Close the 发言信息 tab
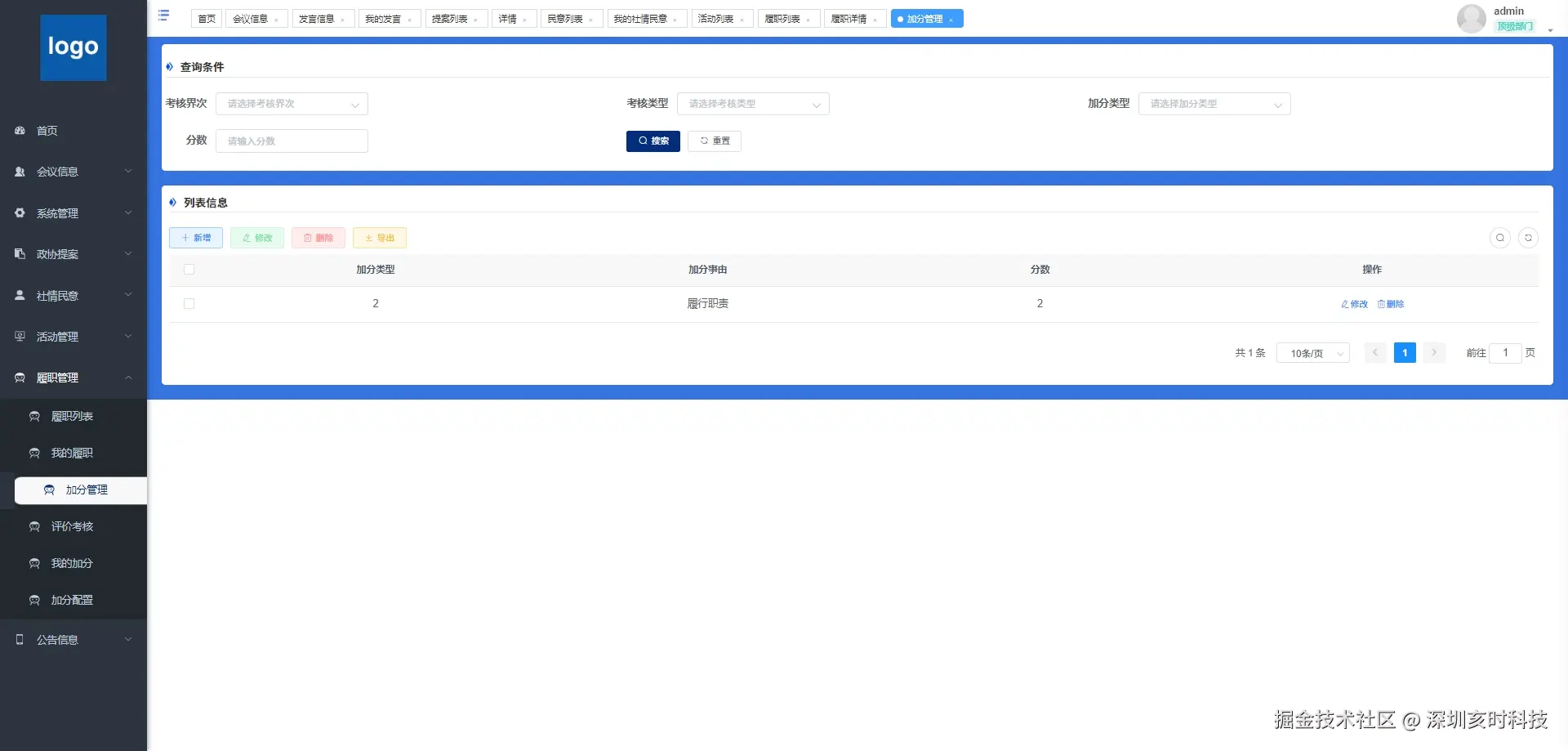The image size is (1568, 751). point(342,20)
